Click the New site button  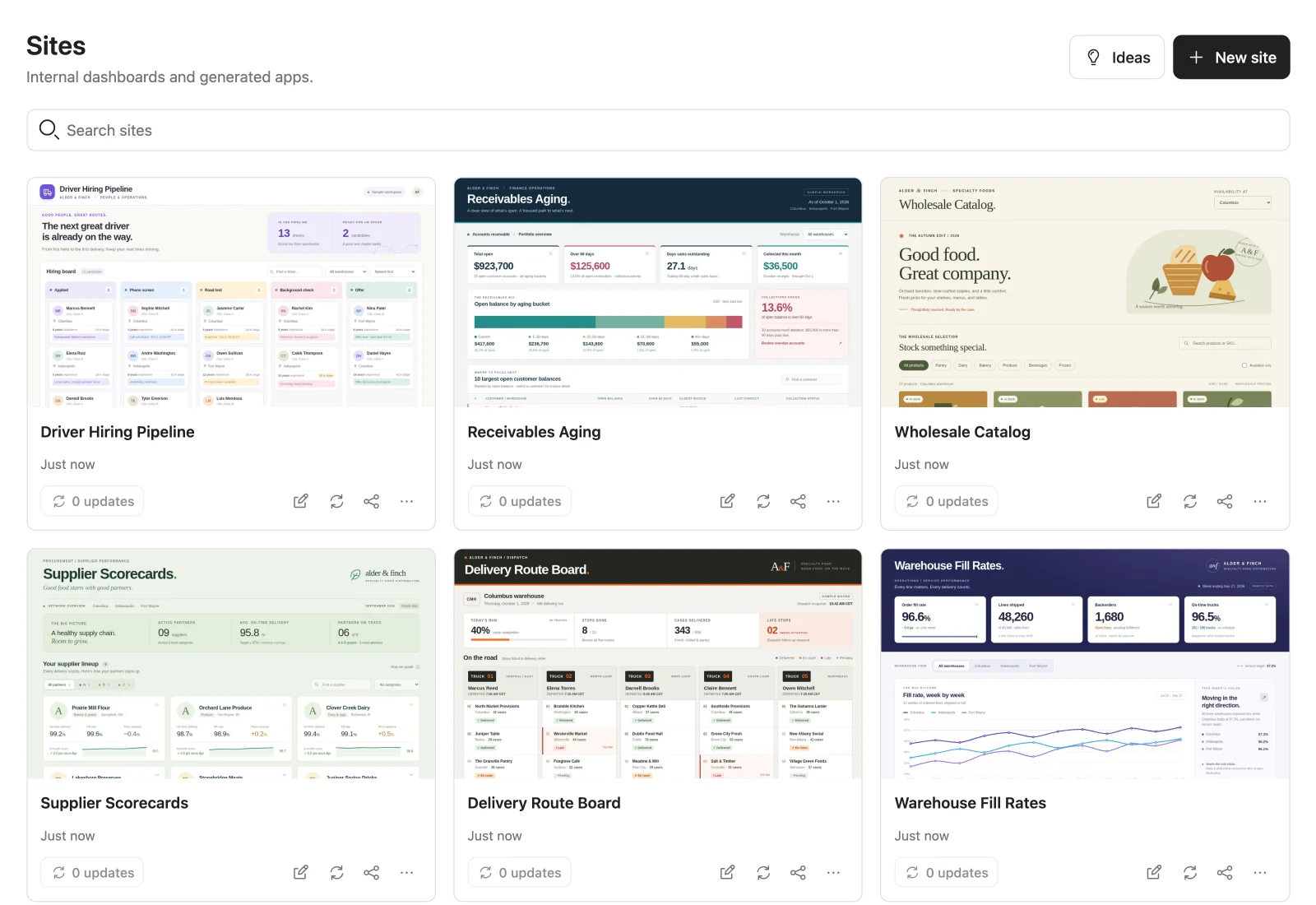click(x=1231, y=57)
